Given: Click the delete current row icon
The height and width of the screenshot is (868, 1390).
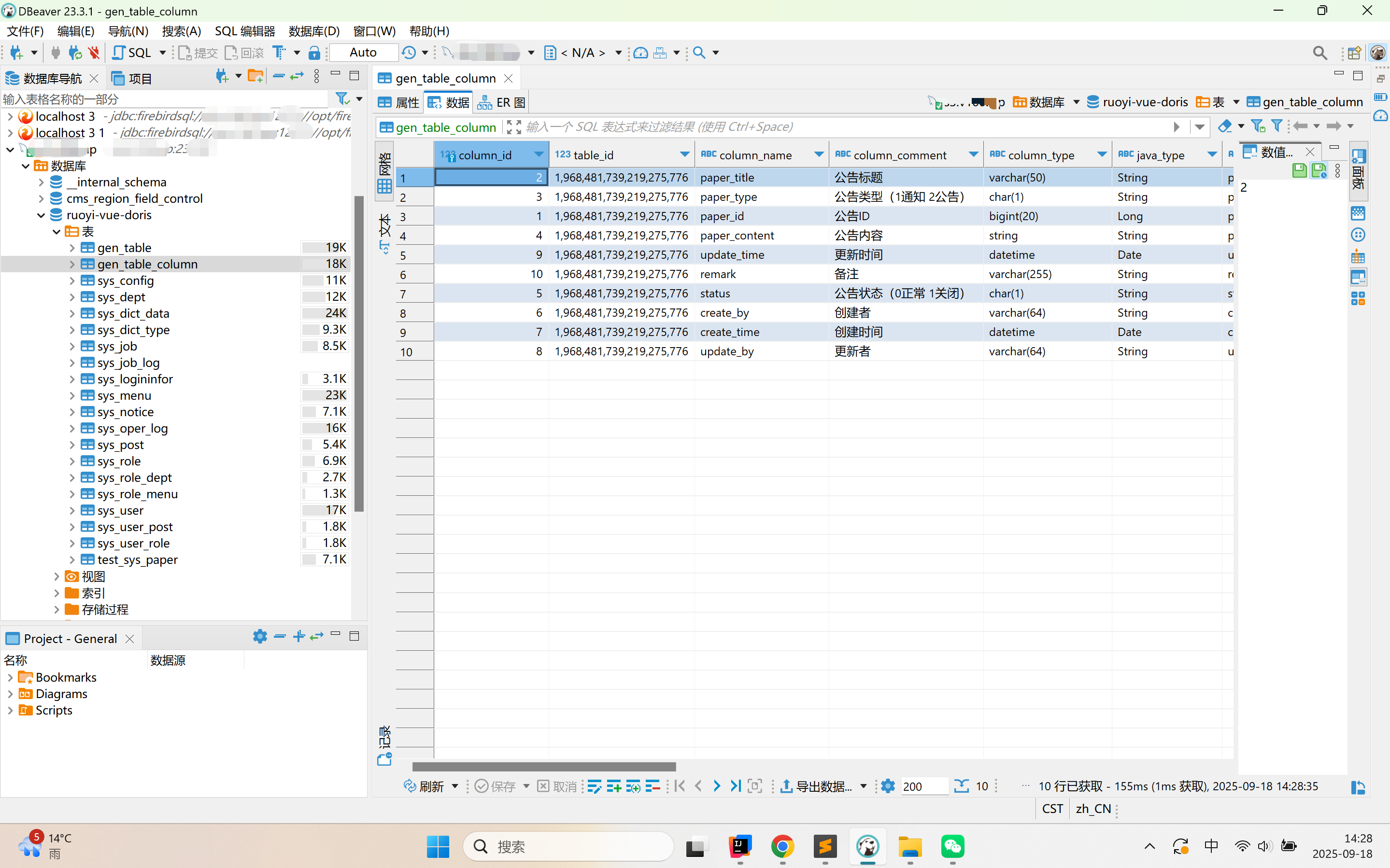Looking at the screenshot, I should click(x=653, y=786).
